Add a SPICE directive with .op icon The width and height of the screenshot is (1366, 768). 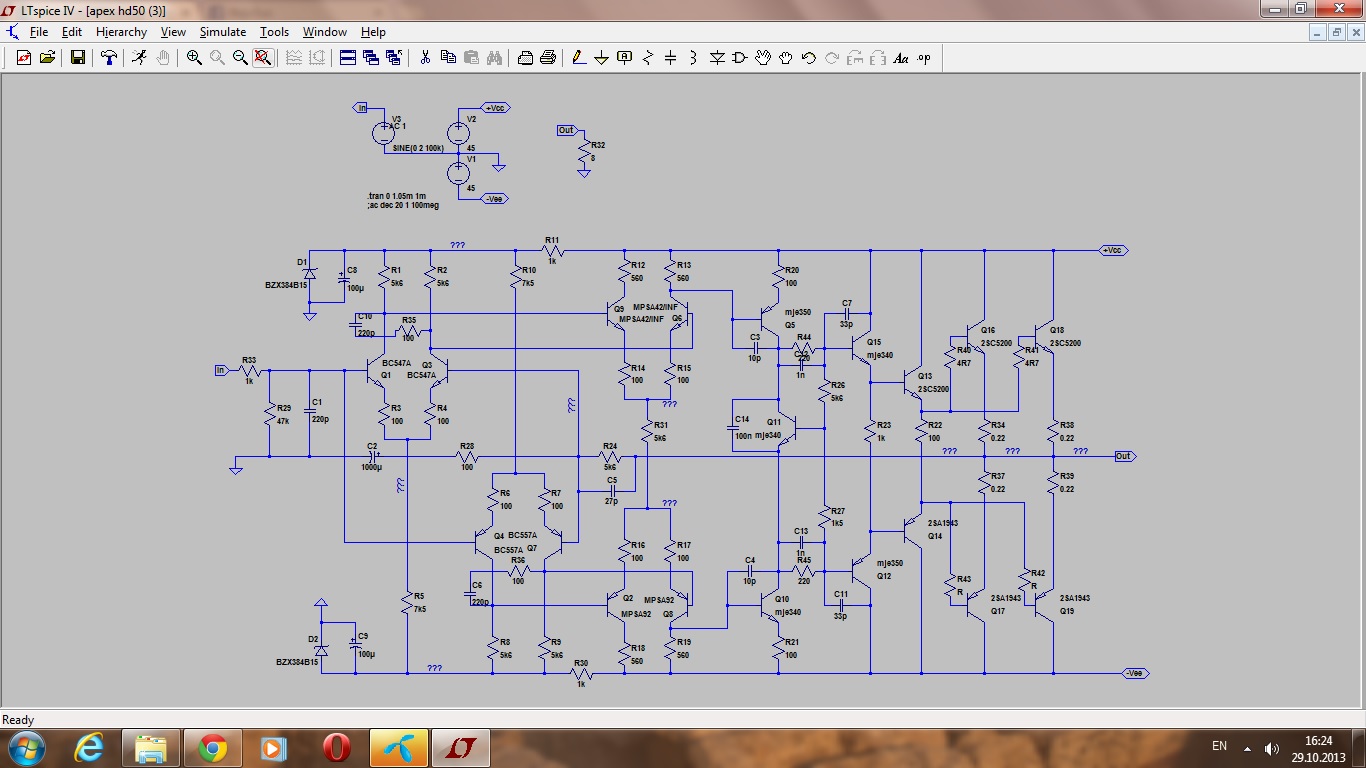[924, 58]
